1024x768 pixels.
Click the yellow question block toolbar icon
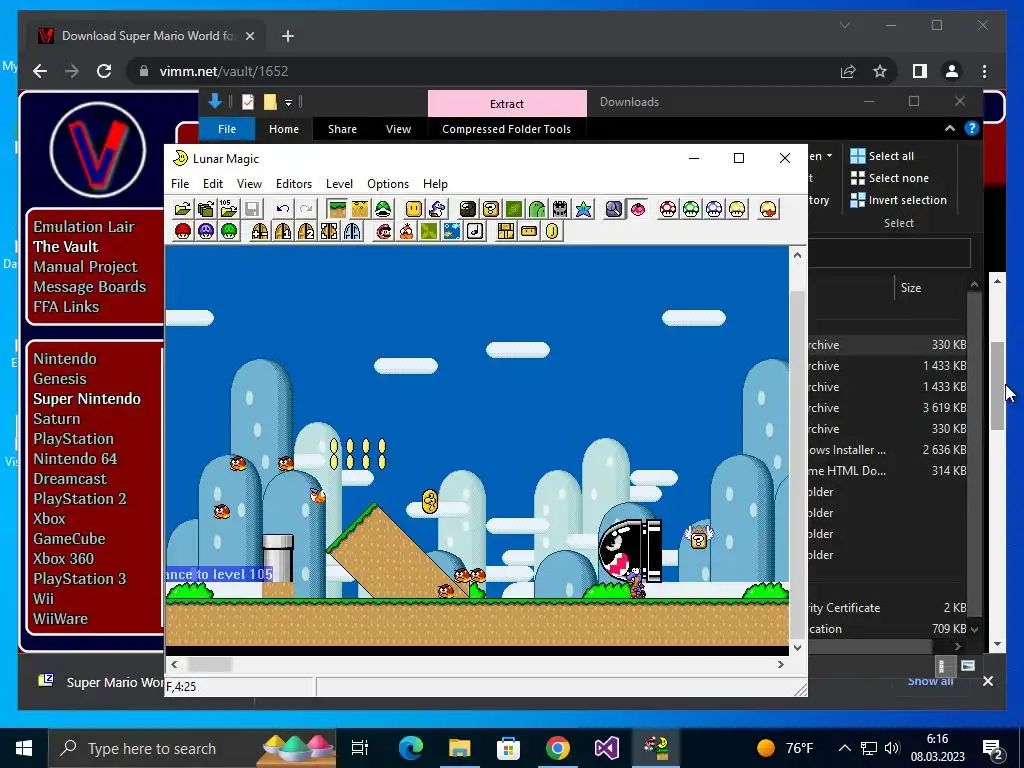(x=490, y=209)
